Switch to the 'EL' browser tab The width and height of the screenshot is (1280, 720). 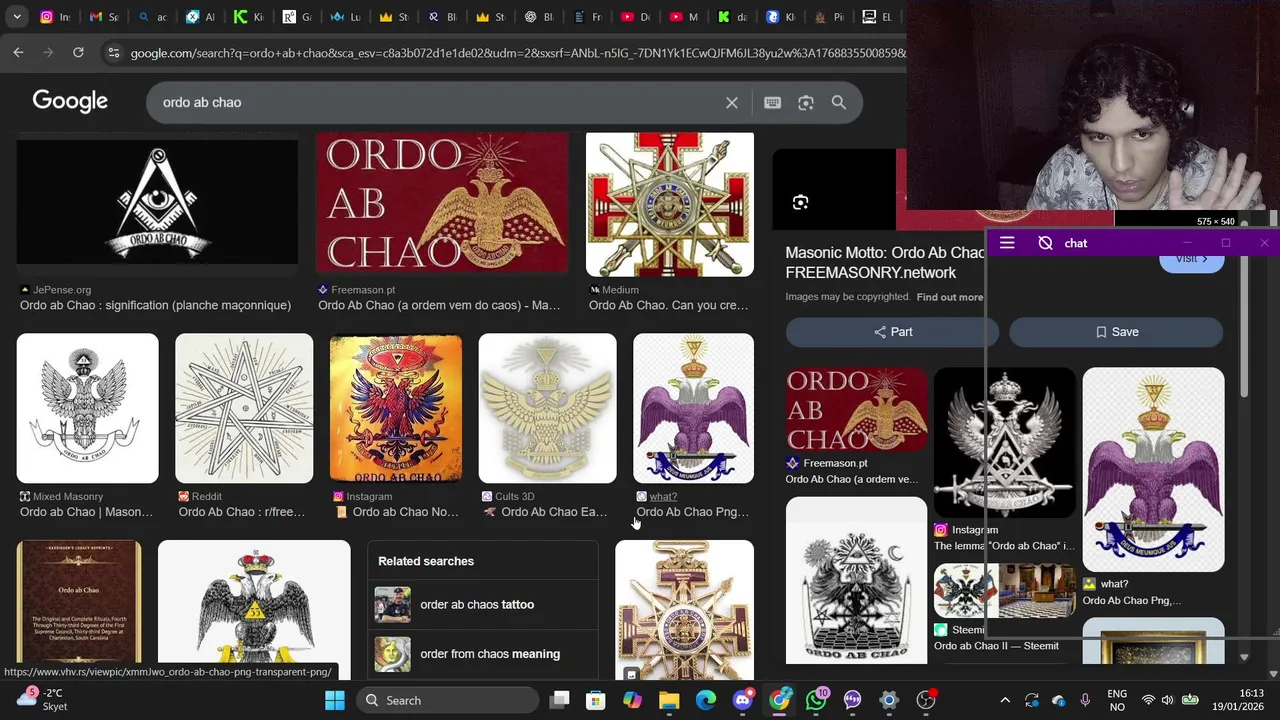click(878, 17)
